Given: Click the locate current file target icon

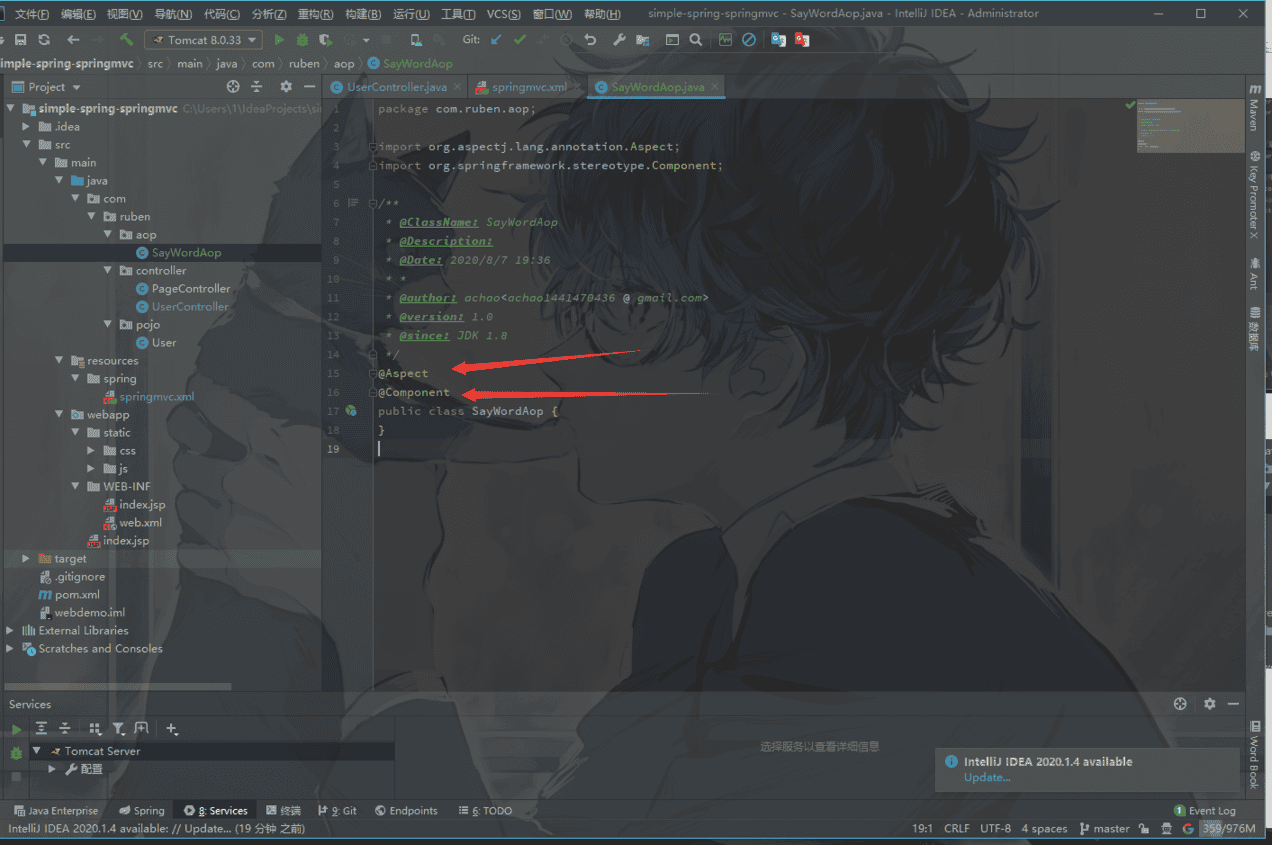Looking at the screenshot, I should click(x=233, y=87).
